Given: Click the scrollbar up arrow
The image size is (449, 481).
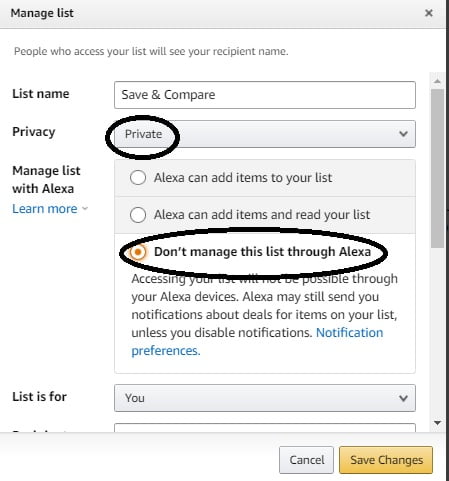Looking at the screenshot, I should coord(437,81).
